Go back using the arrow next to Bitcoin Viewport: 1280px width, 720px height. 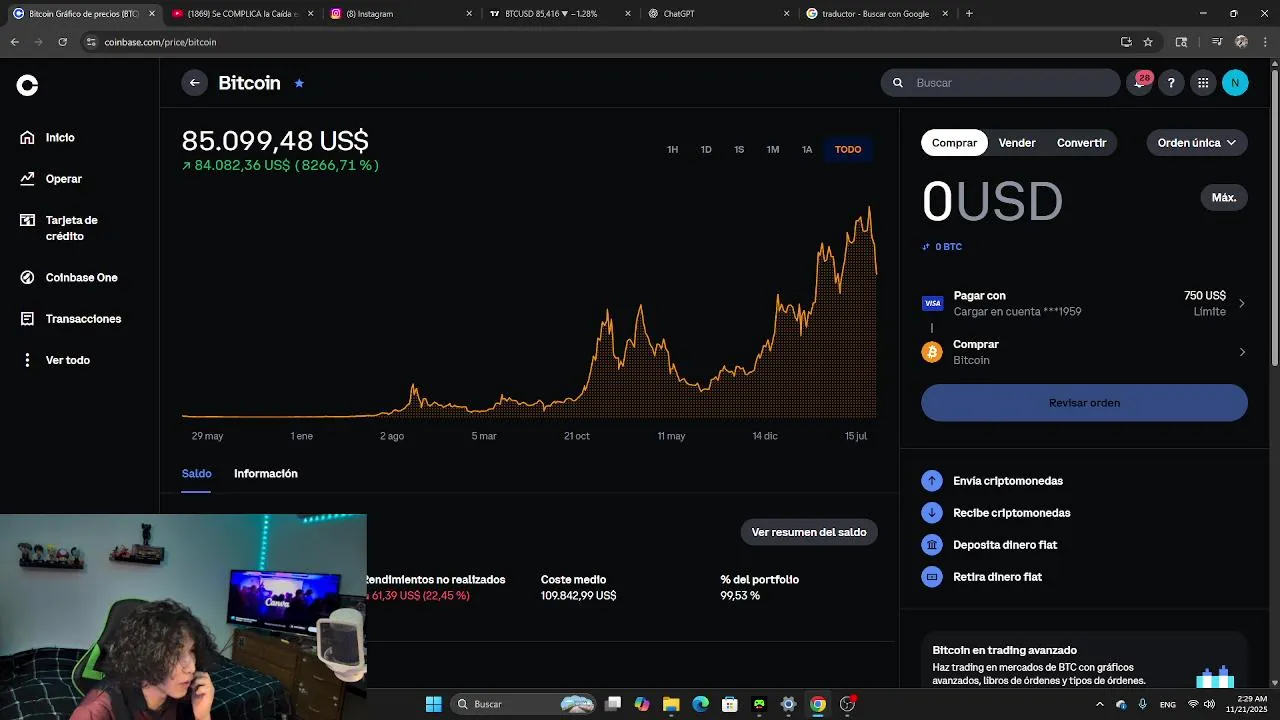(x=194, y=83)
